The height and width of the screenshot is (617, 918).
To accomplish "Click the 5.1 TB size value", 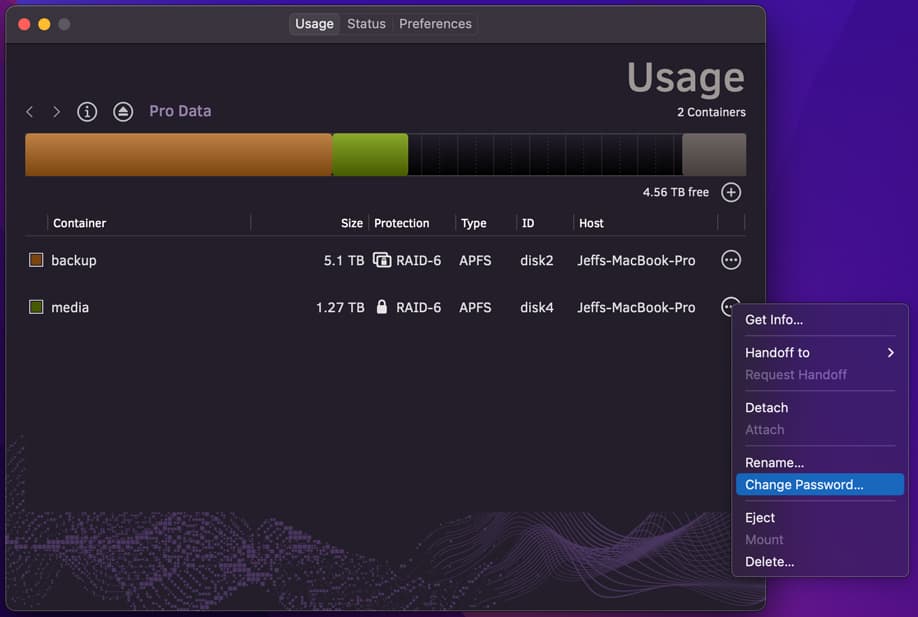I will pyautogui.click(x=344, y=260).
